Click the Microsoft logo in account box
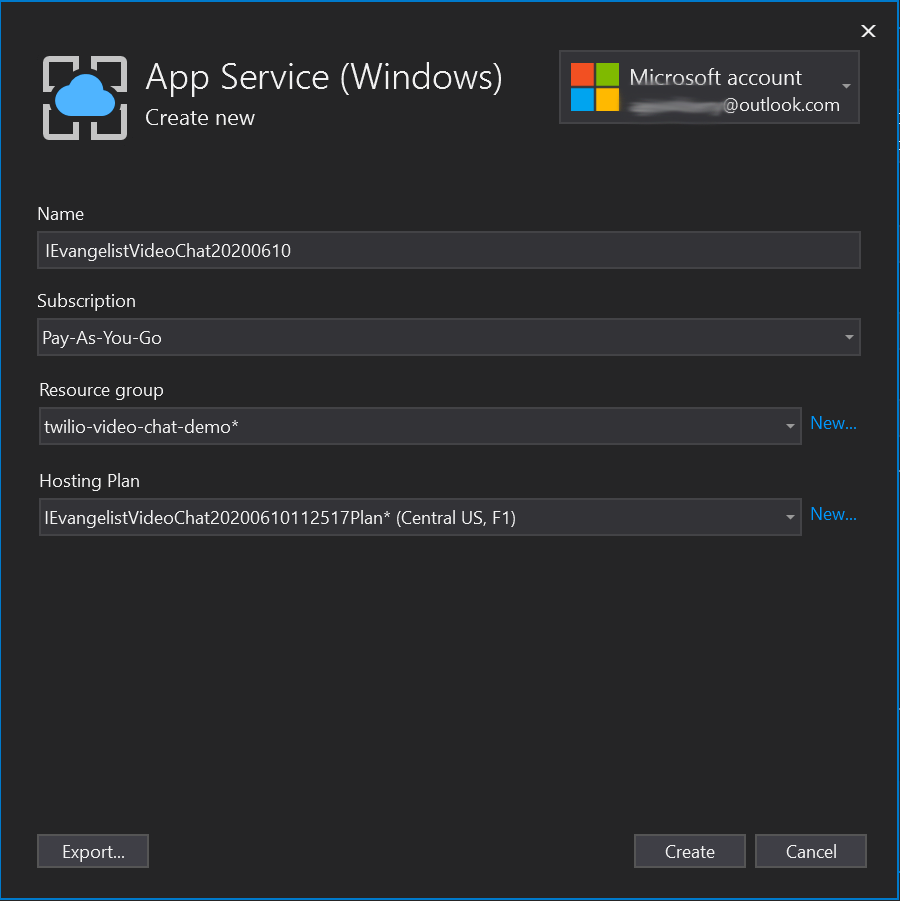The width and height of the screenshot is (900, 901). point(595,87)
